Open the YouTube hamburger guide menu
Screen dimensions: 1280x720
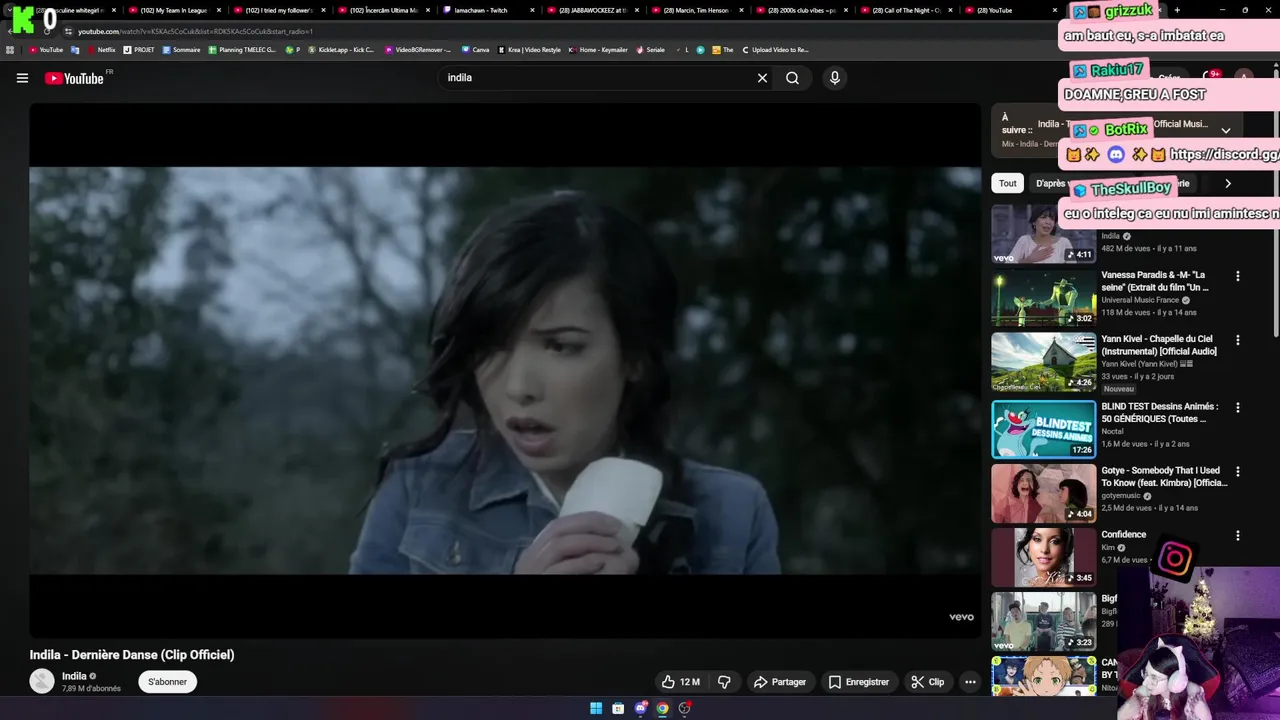22,78
